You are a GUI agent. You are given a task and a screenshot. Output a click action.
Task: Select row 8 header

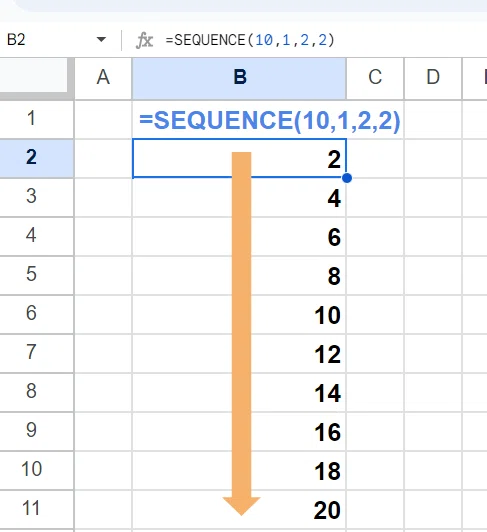(x=37, y=392)
